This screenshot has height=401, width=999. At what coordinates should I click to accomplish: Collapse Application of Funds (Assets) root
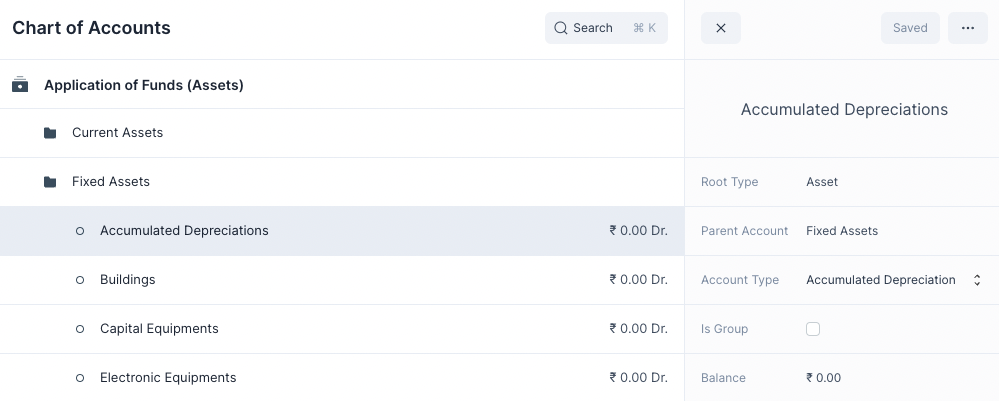pos(144,85)
